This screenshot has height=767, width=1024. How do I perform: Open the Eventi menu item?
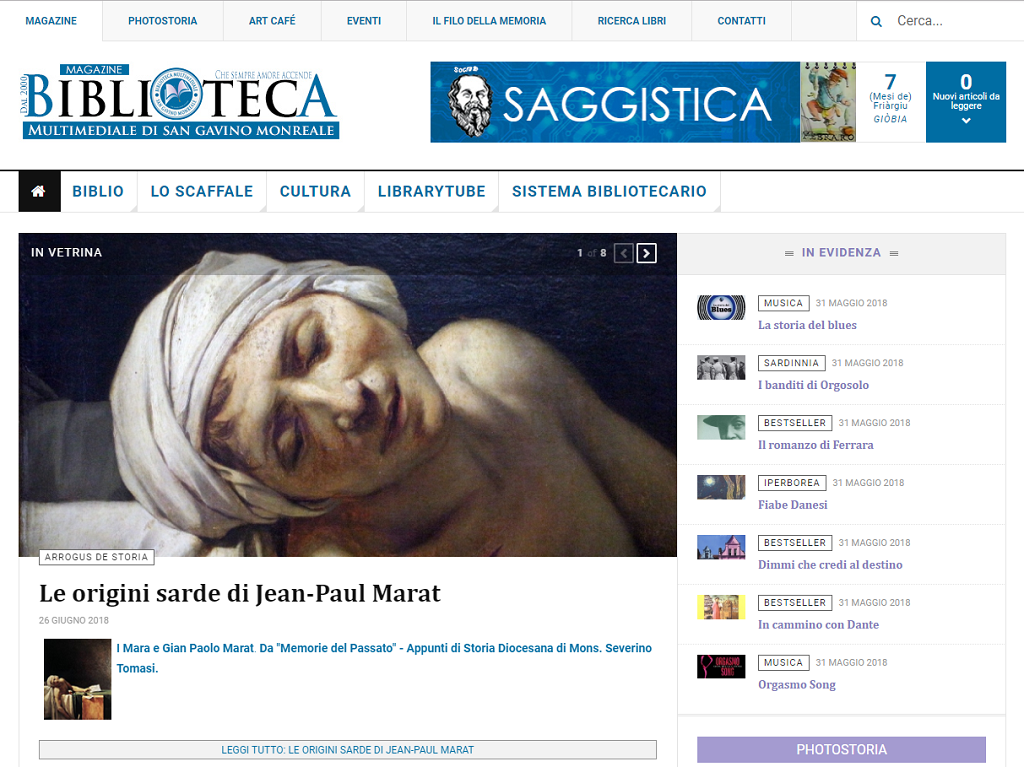coord(364,21)
